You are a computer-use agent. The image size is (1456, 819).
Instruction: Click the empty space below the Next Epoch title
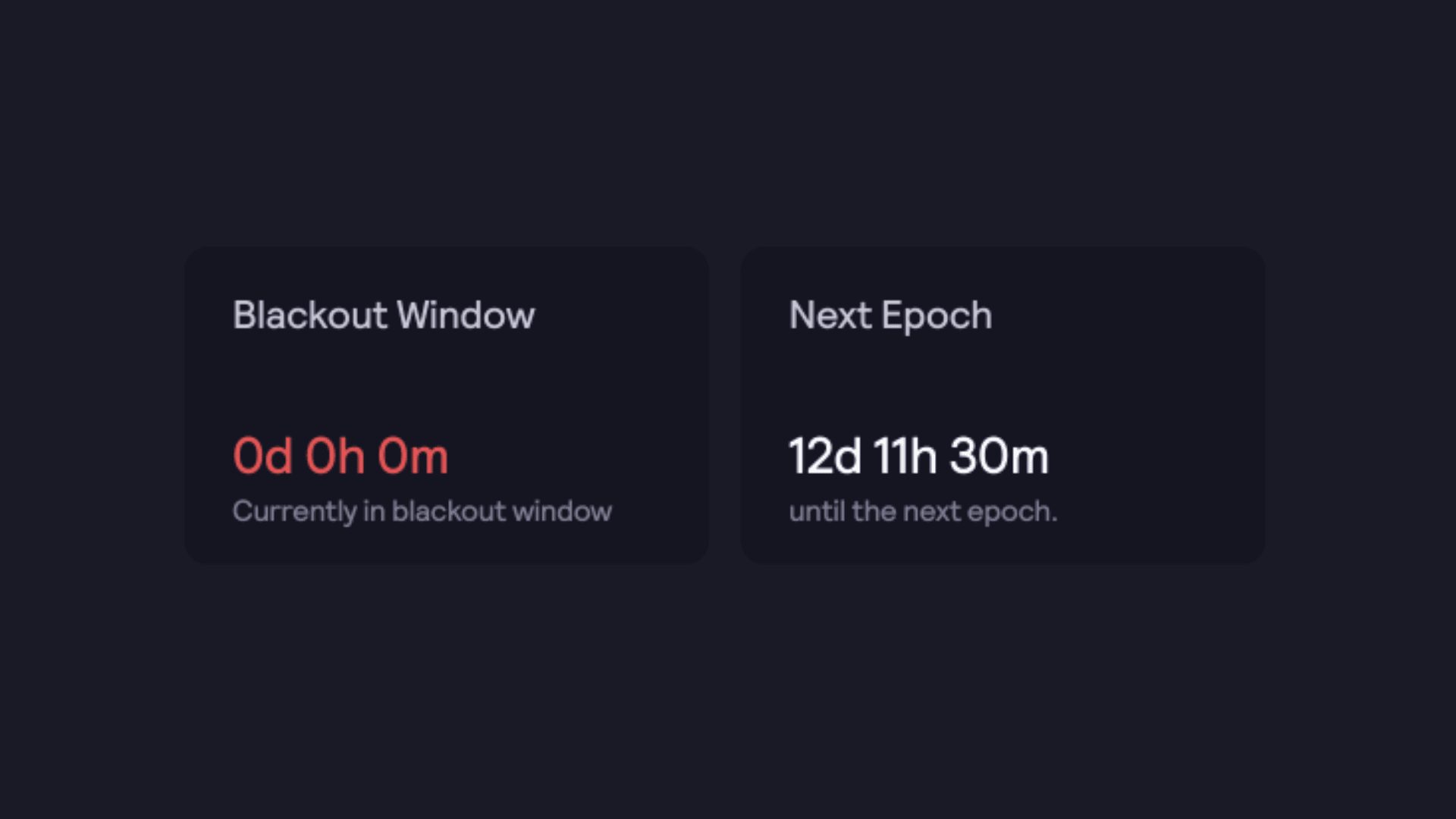[1003, 383]
